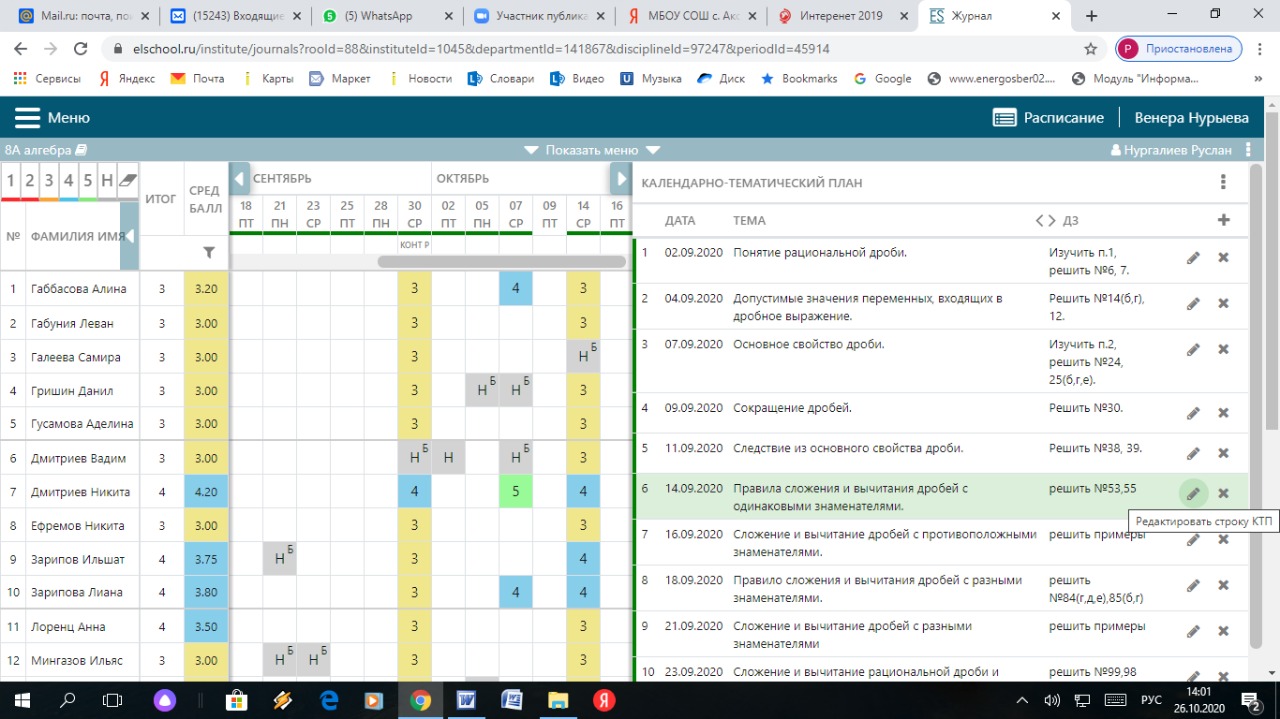Click Венера Нурыева profile link
Image resolution: width=1280 pixels, height=719 pixels.
1191,118
